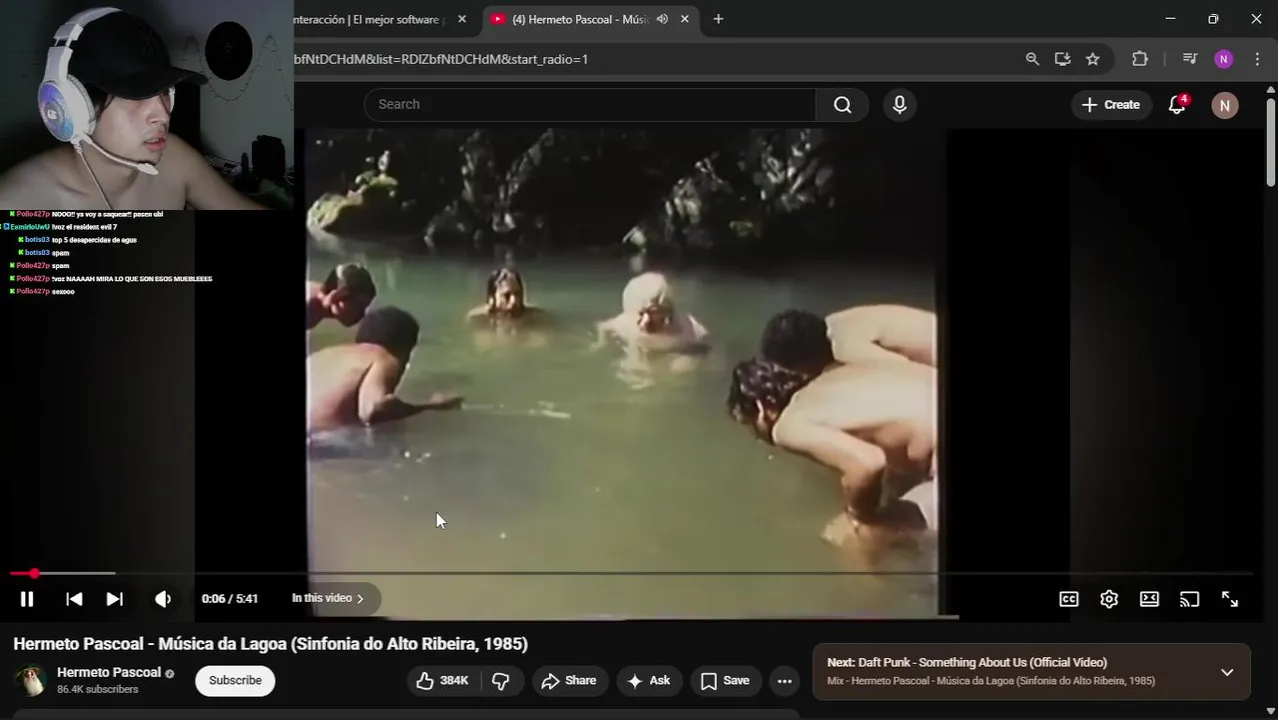Click the YouTube search box
The width and height of the screenshot is (1278, 720).
[590, 104]
